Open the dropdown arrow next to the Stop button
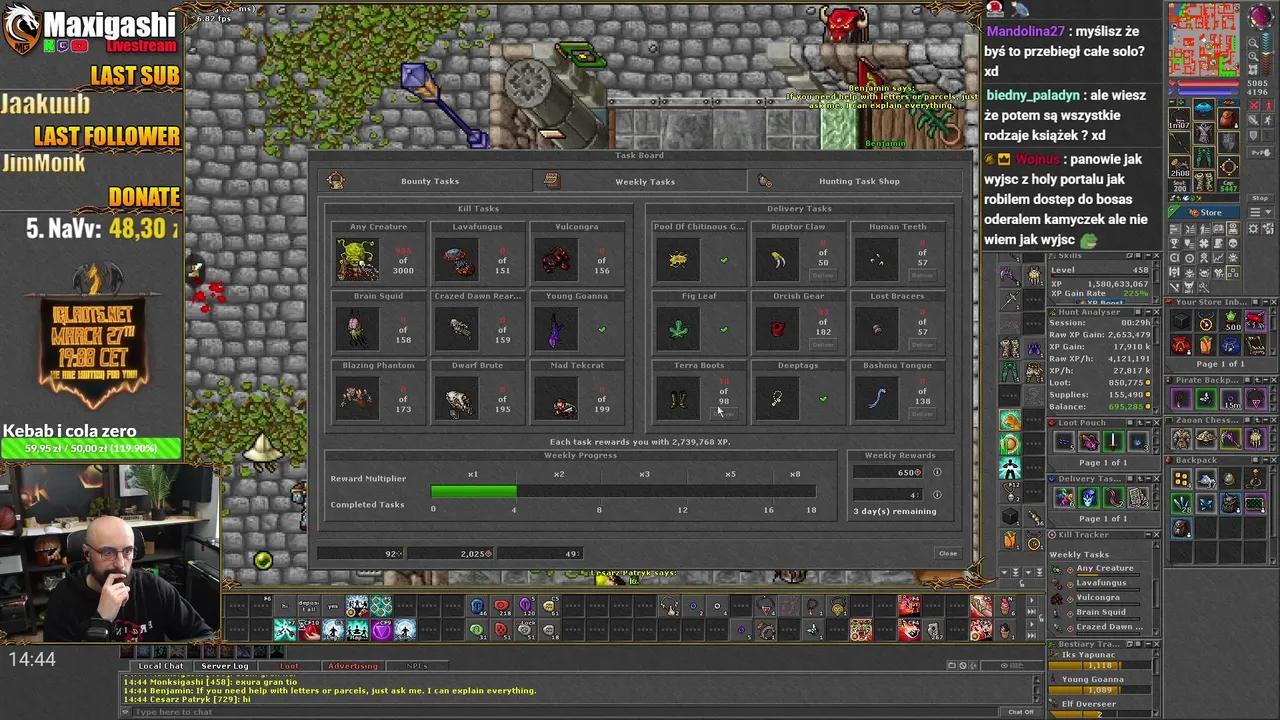 pyautogui.click(x=1268, y=211)
